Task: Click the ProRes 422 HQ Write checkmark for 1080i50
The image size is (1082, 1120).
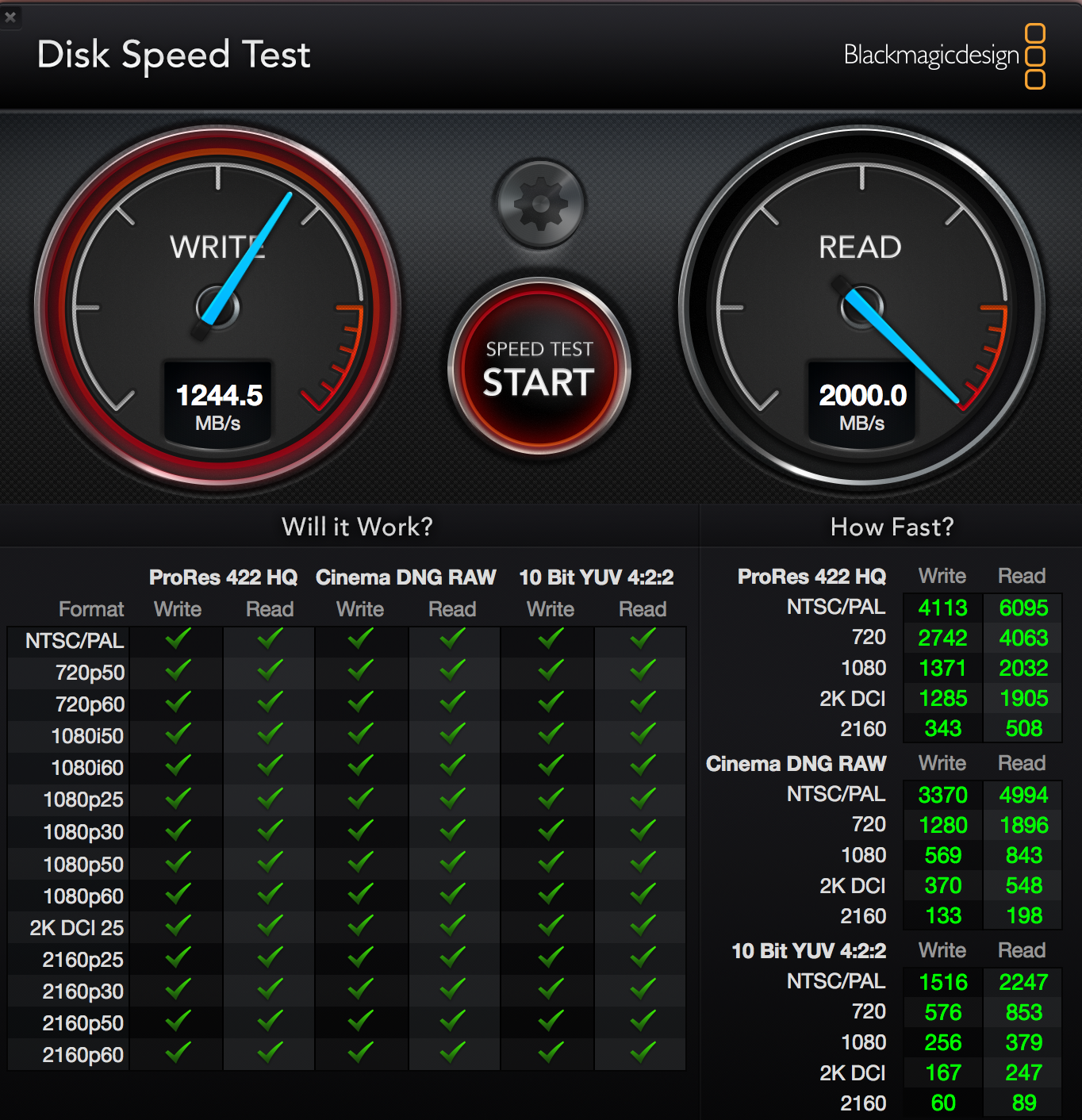Action: click(178, 734)
